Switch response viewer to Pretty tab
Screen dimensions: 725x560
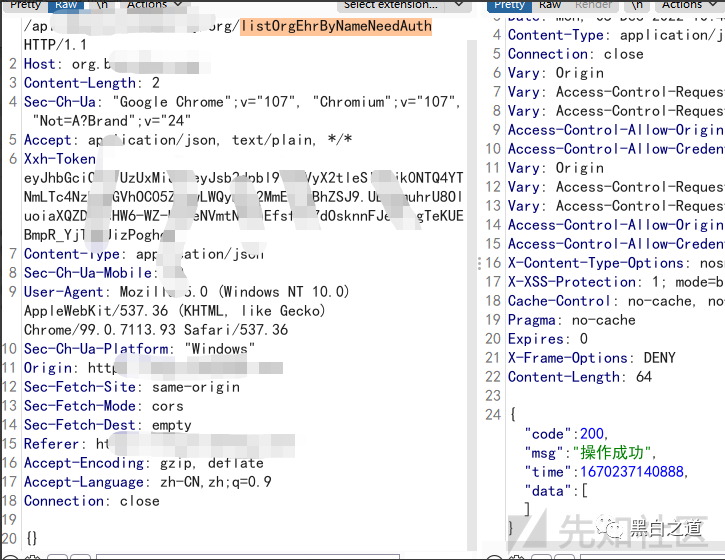pos(509,5)
